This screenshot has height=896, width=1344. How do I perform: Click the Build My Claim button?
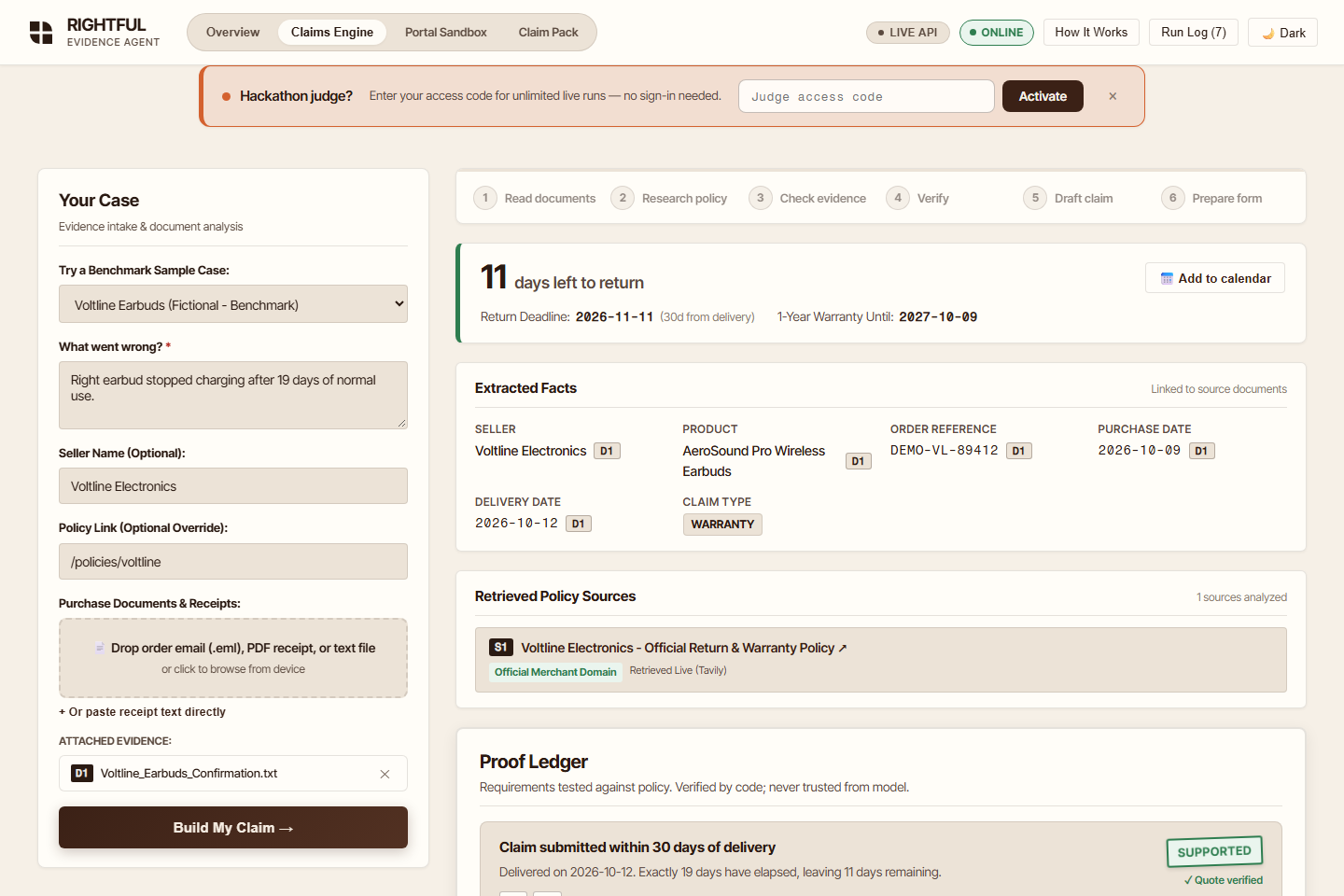233,828
